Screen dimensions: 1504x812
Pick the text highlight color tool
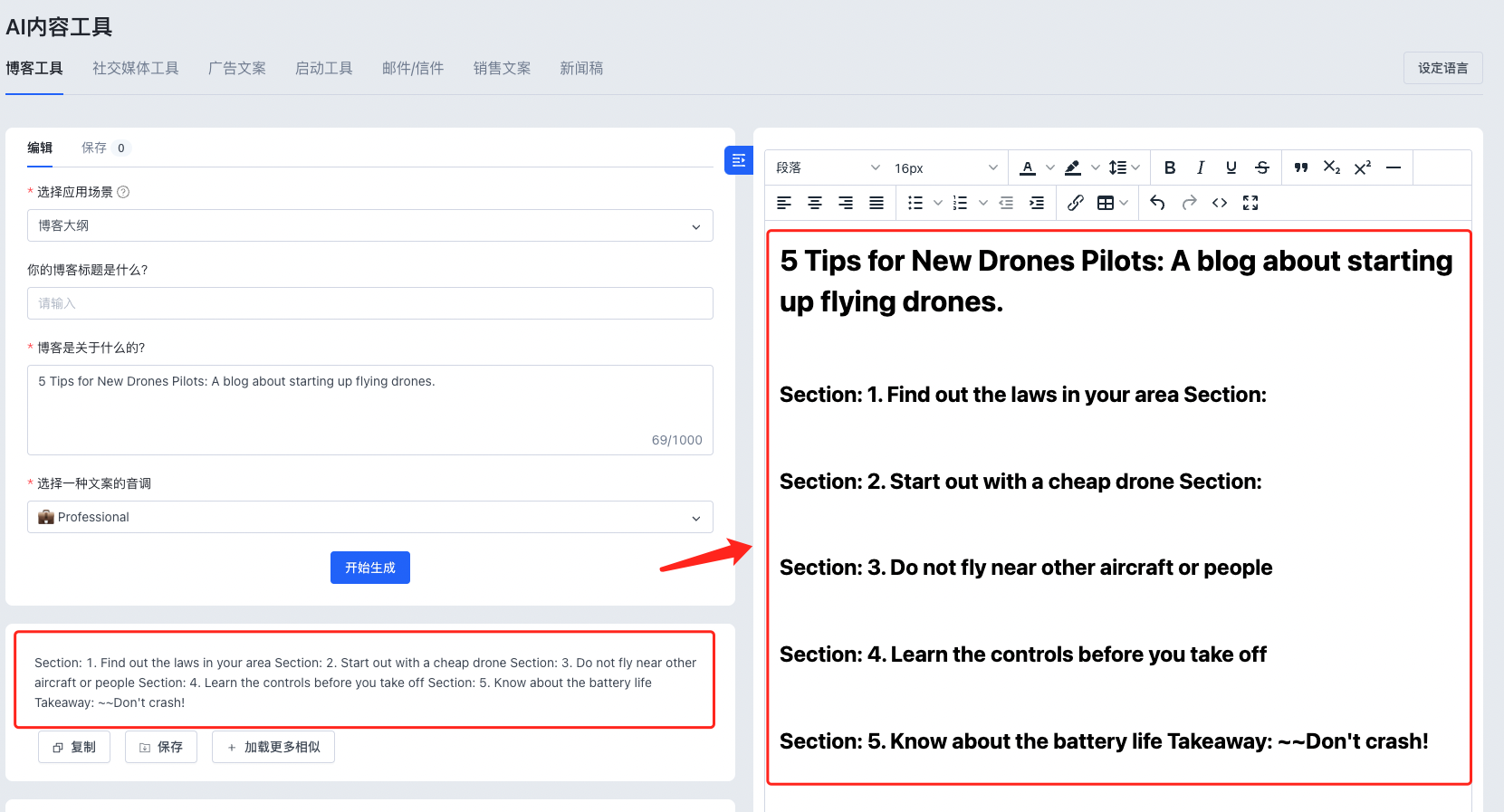pos(1073,167)
